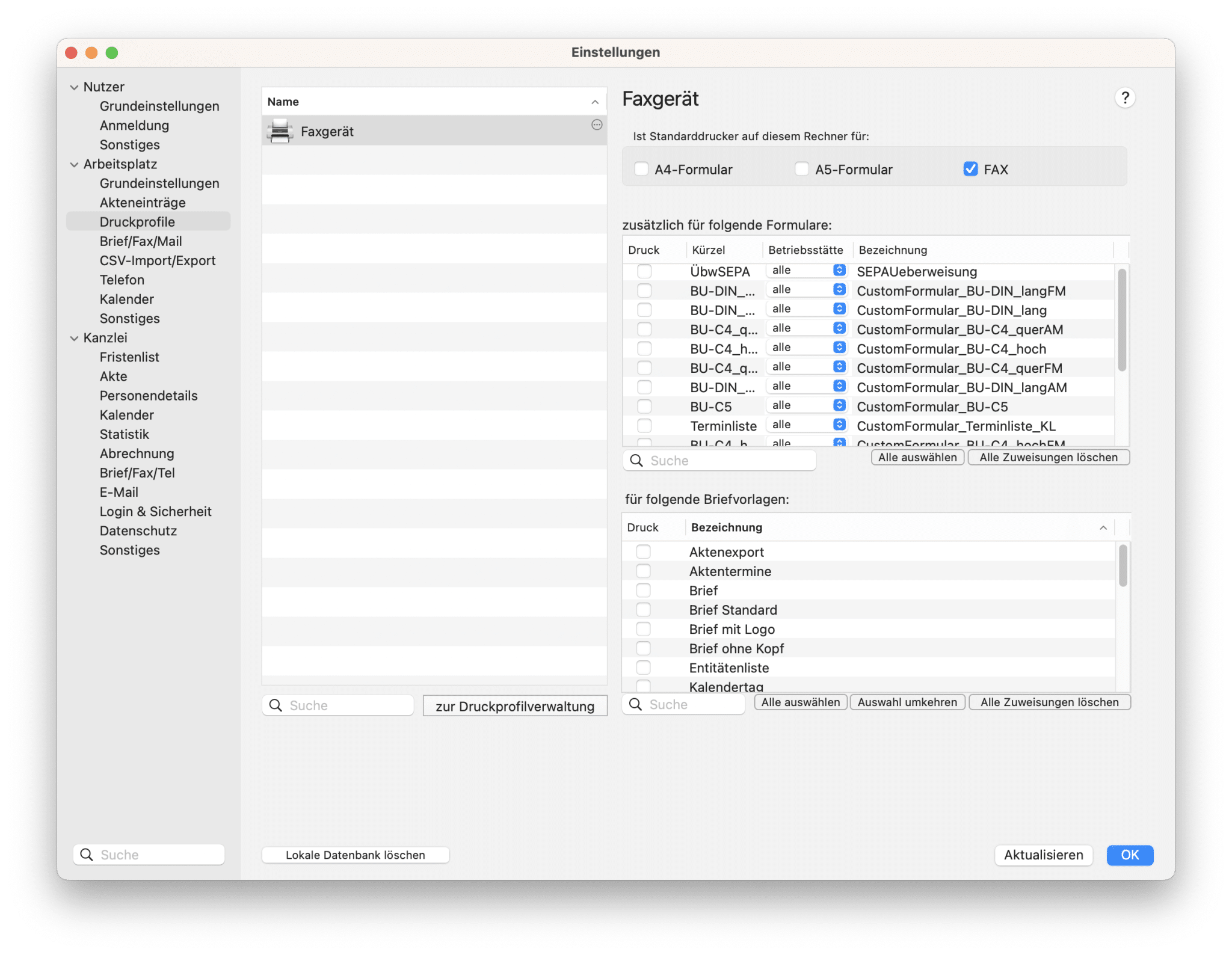Viewport: 1232px width, 955px height.
Task: Focus the sidebar Suche field
Action: tap(149, 855)
